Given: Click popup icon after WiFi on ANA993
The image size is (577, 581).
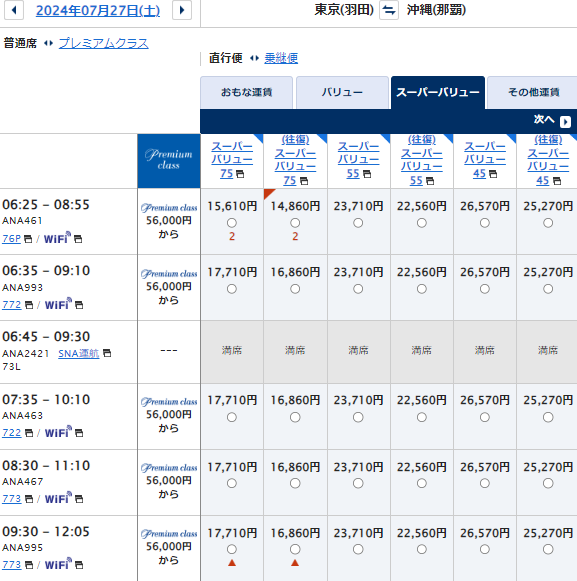Looking at the screenshot, I should (x=79, y=305).
